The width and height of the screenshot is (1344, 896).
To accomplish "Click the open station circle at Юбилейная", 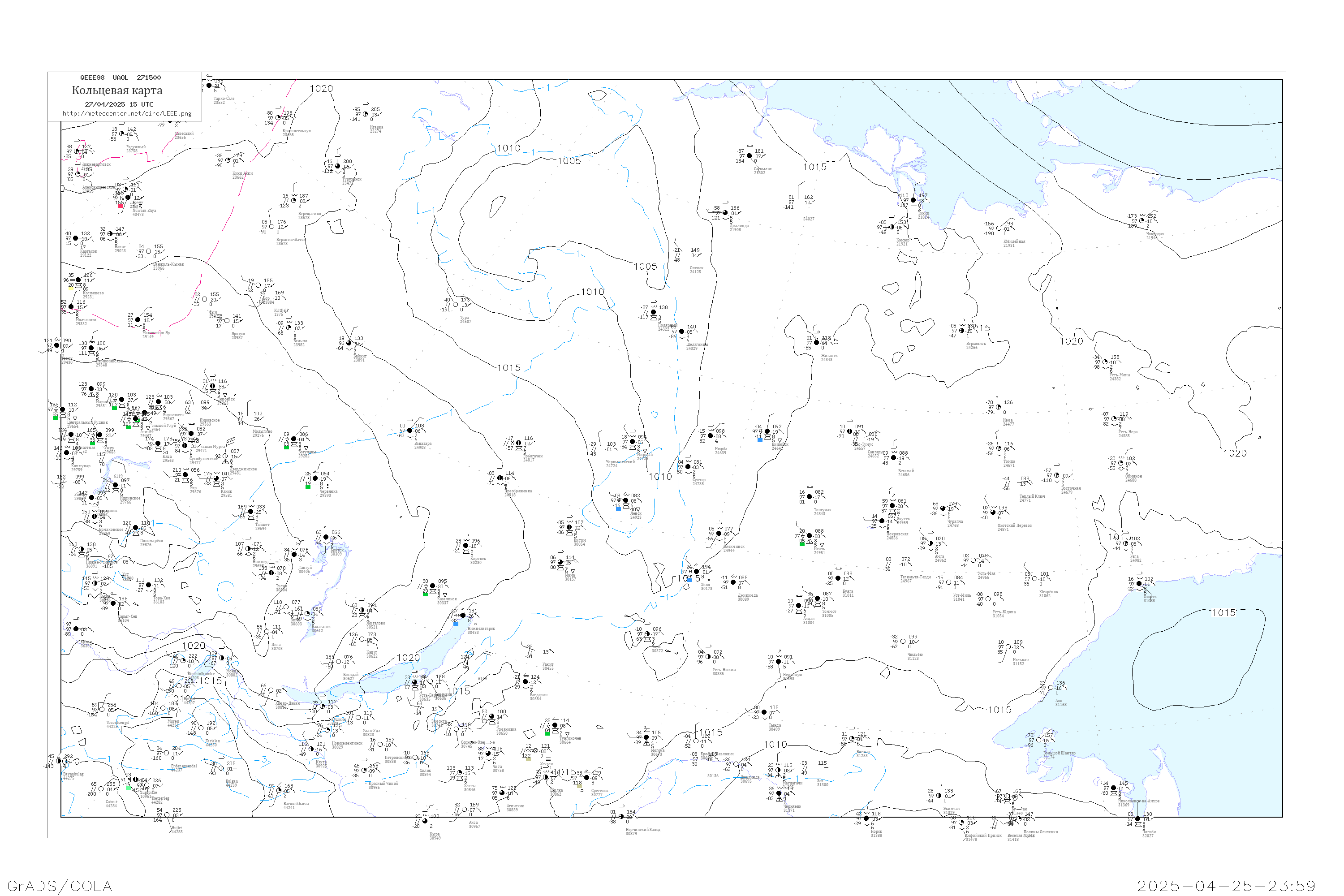I will tap(999, 228).
